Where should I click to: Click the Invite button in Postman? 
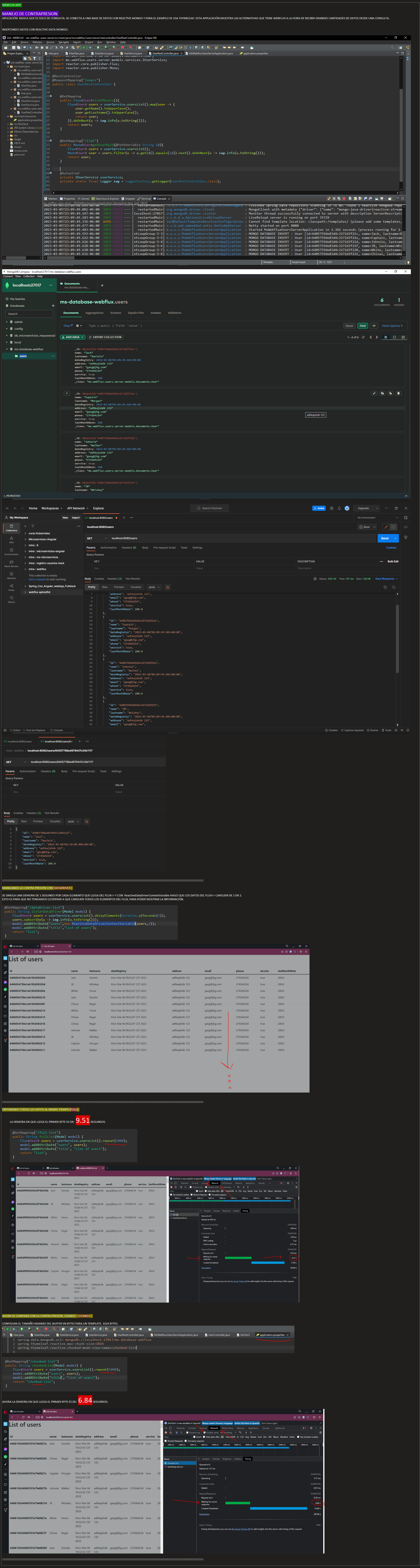tap(319, 508)
